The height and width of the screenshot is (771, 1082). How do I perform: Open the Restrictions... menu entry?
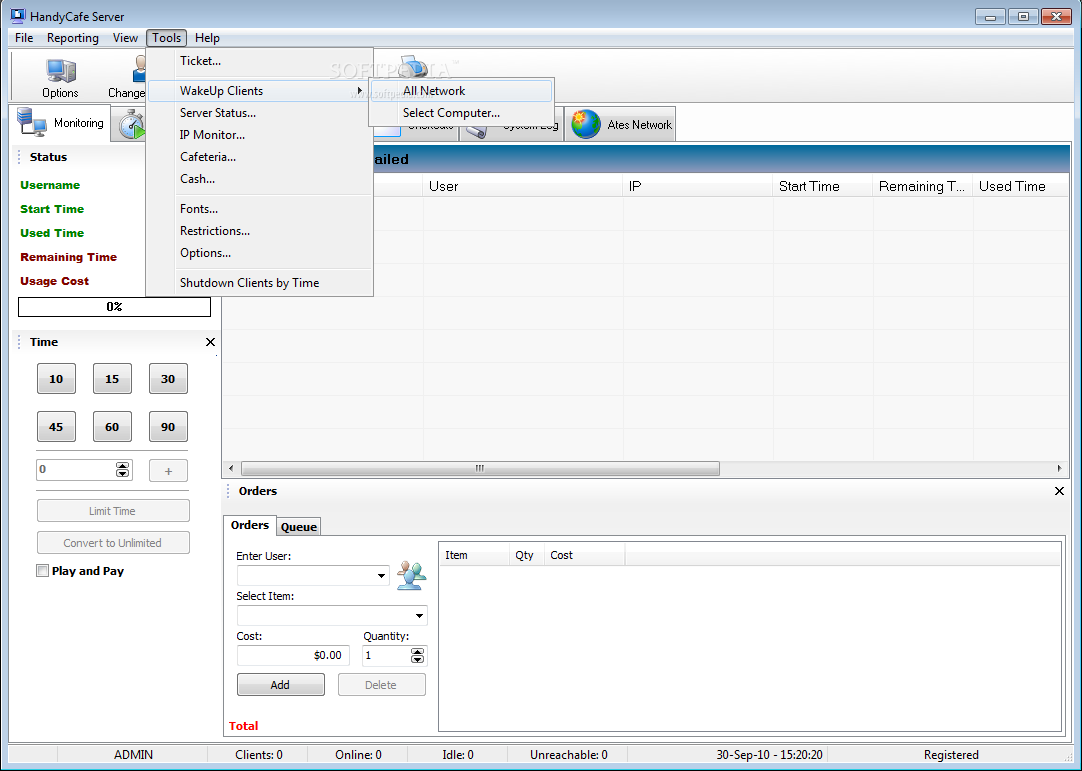(260, 231)
